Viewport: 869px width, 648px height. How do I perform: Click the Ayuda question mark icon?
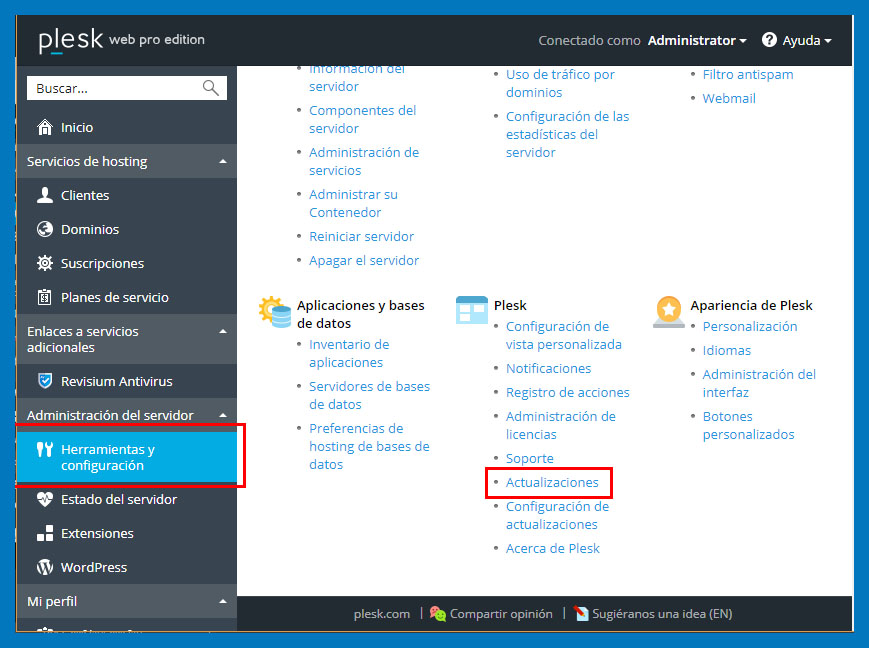769,40
